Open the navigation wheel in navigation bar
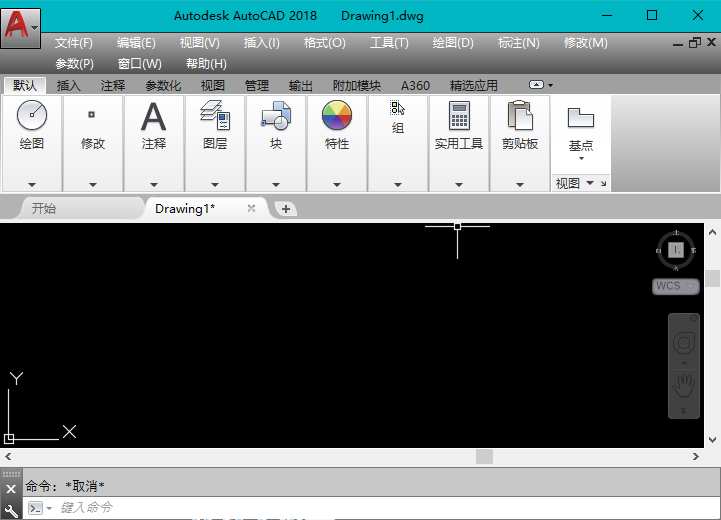 pos(684,343)
